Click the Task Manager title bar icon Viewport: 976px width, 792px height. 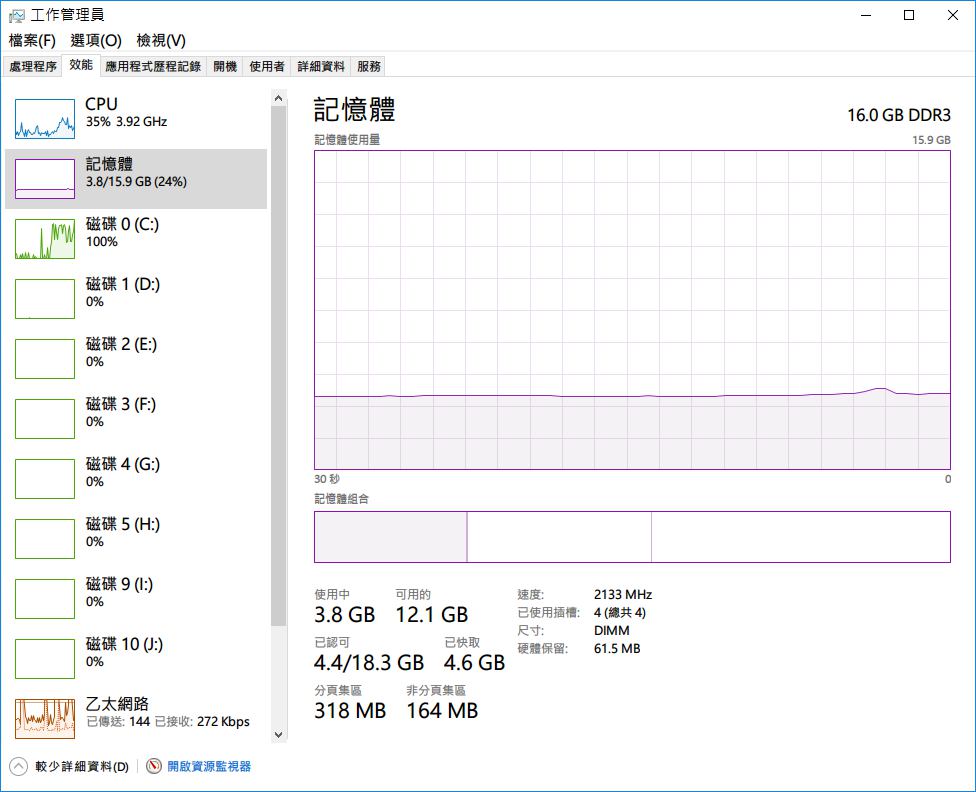tap(17, 16)
